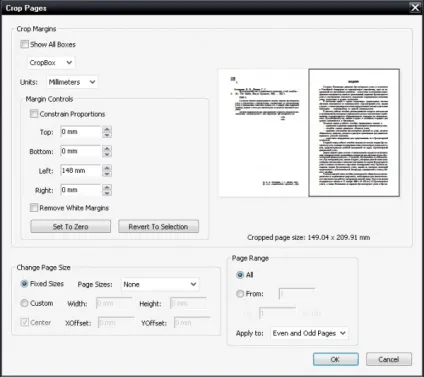Close the Crop Pages dialog
The width and height of the screenshot is (424, 377).
[415, 7]
